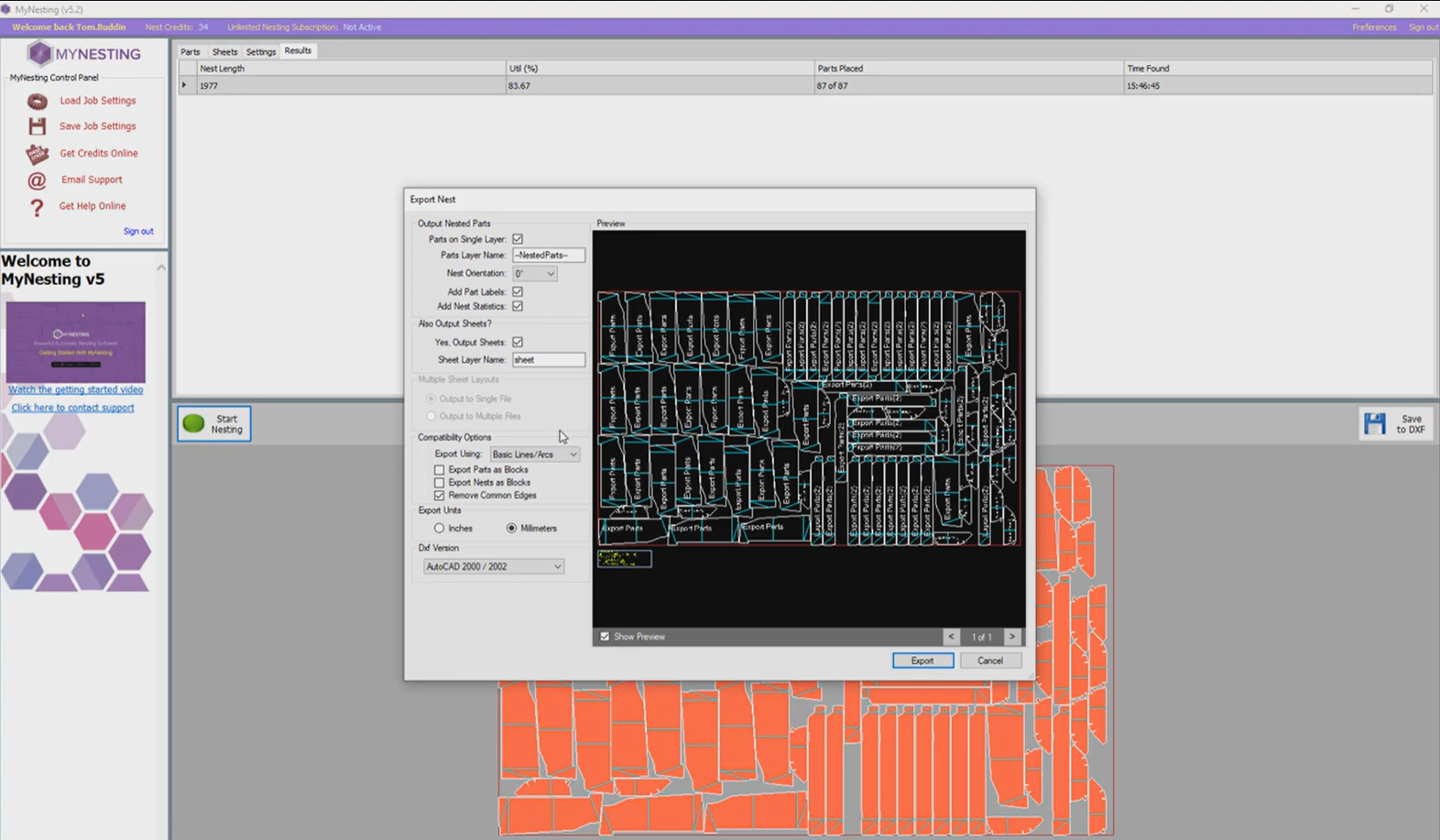Open Preferences in top bar

click(x=1374, y=27)
